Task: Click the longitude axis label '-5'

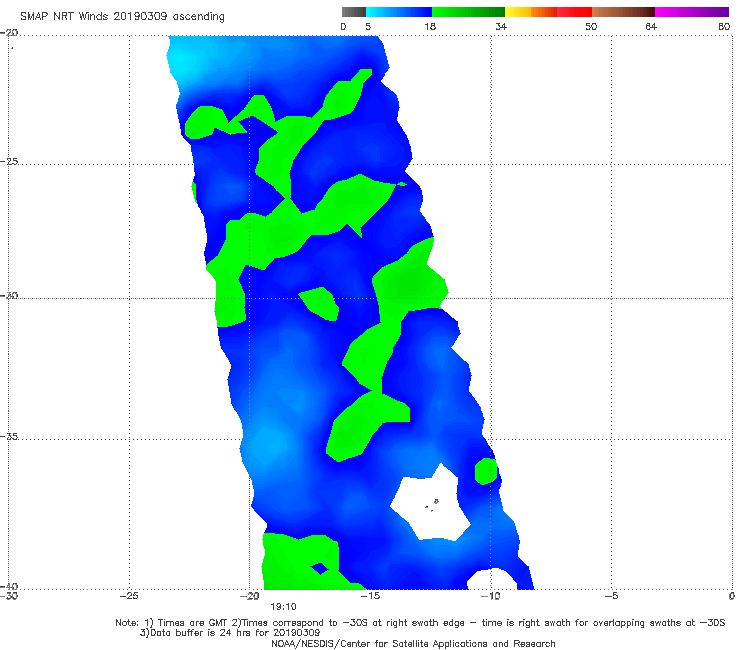Action: click(x=611, y=596)
